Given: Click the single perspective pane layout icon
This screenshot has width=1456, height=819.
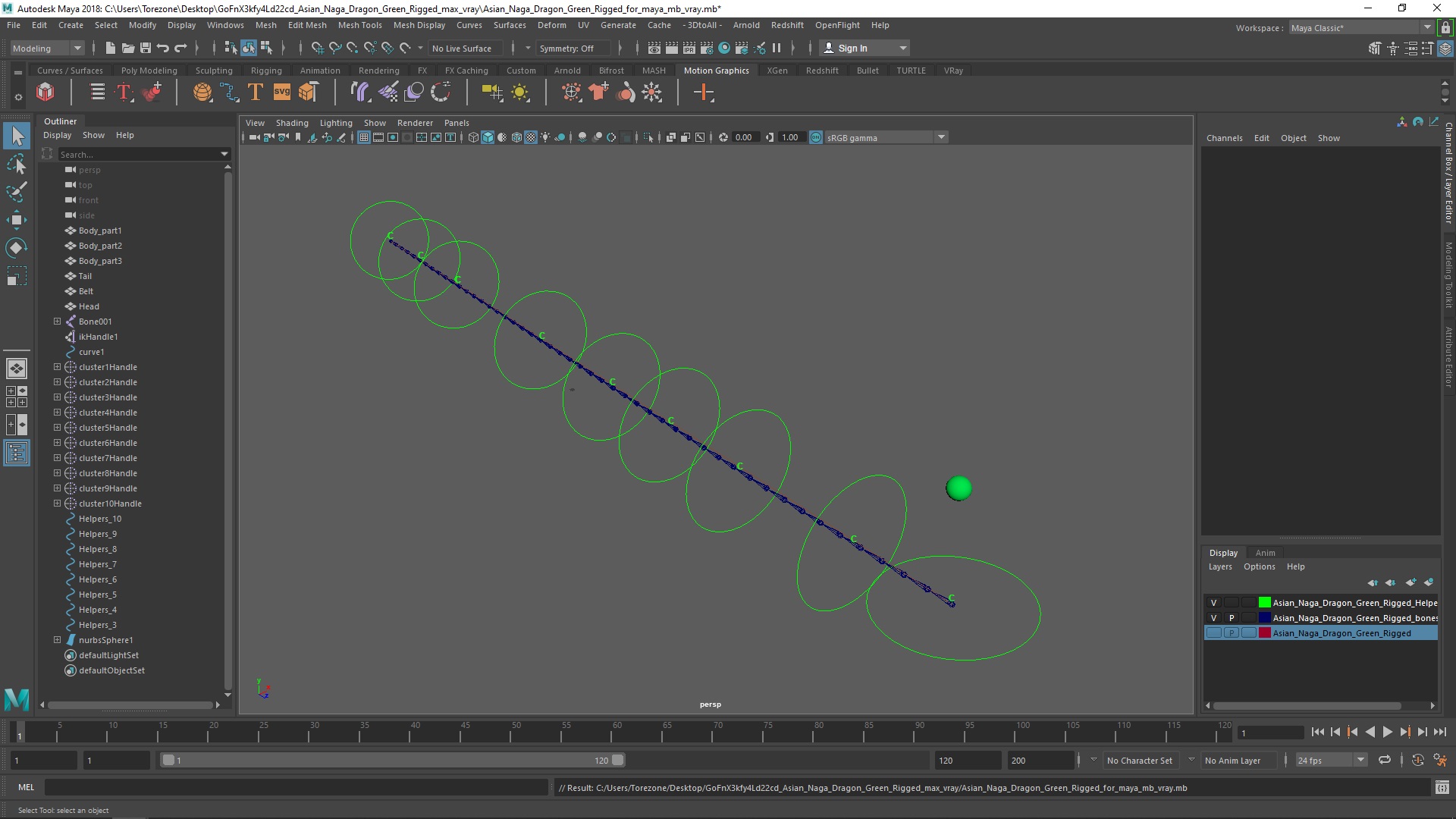Looking at the screenshot, I should 17,369.
